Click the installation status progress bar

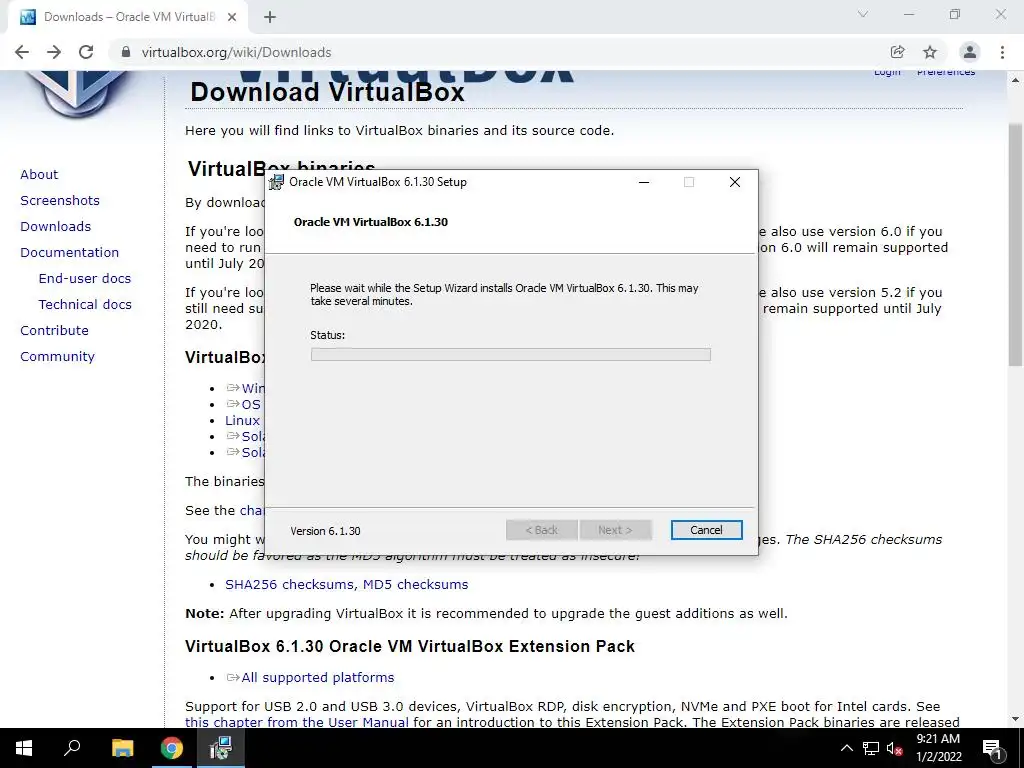click(511, 355)
